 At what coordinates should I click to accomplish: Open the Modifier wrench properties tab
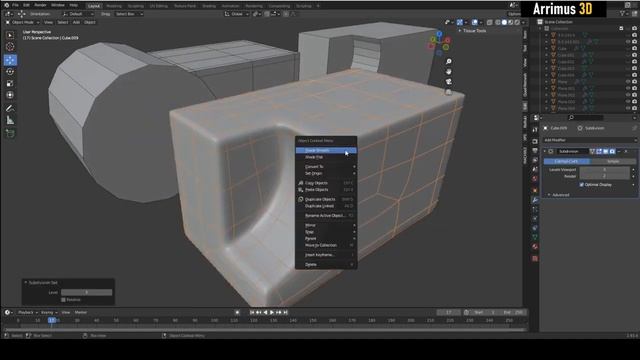535,200
